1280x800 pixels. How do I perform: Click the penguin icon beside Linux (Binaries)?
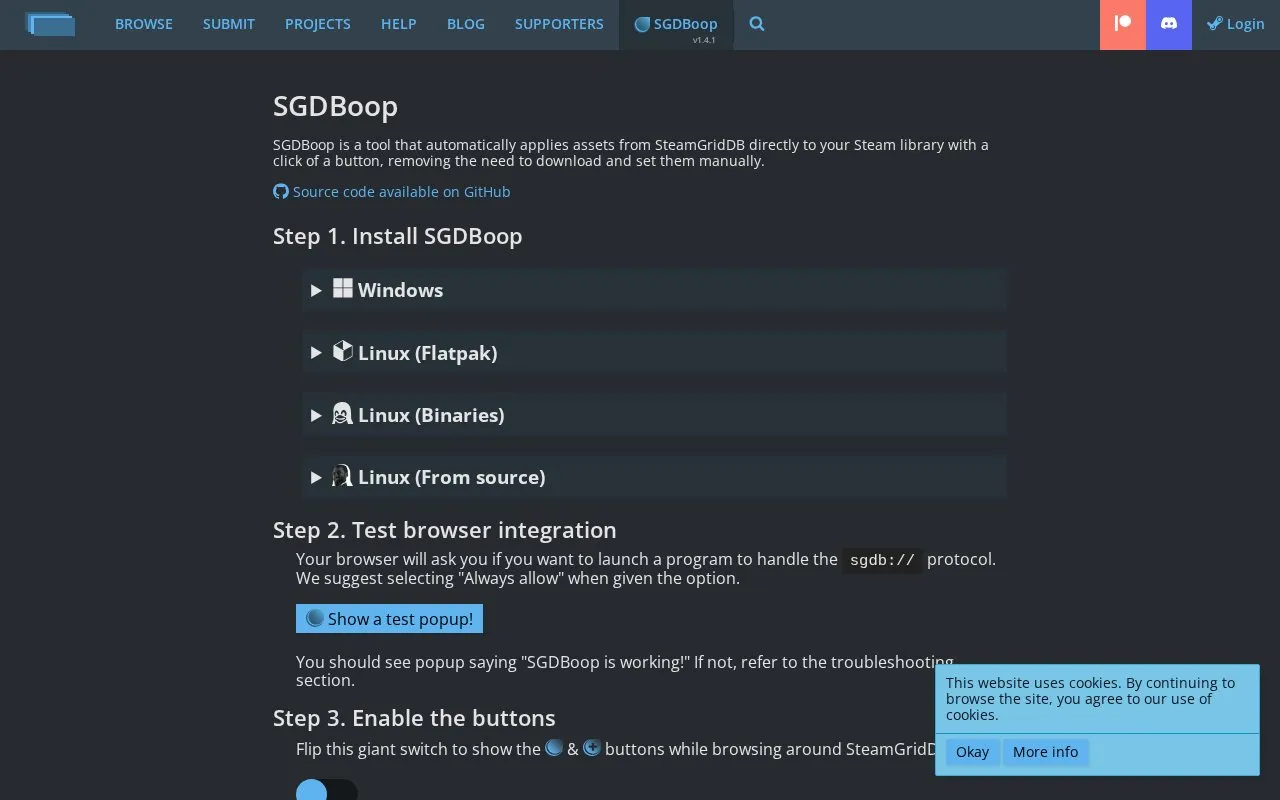[342, 413]
